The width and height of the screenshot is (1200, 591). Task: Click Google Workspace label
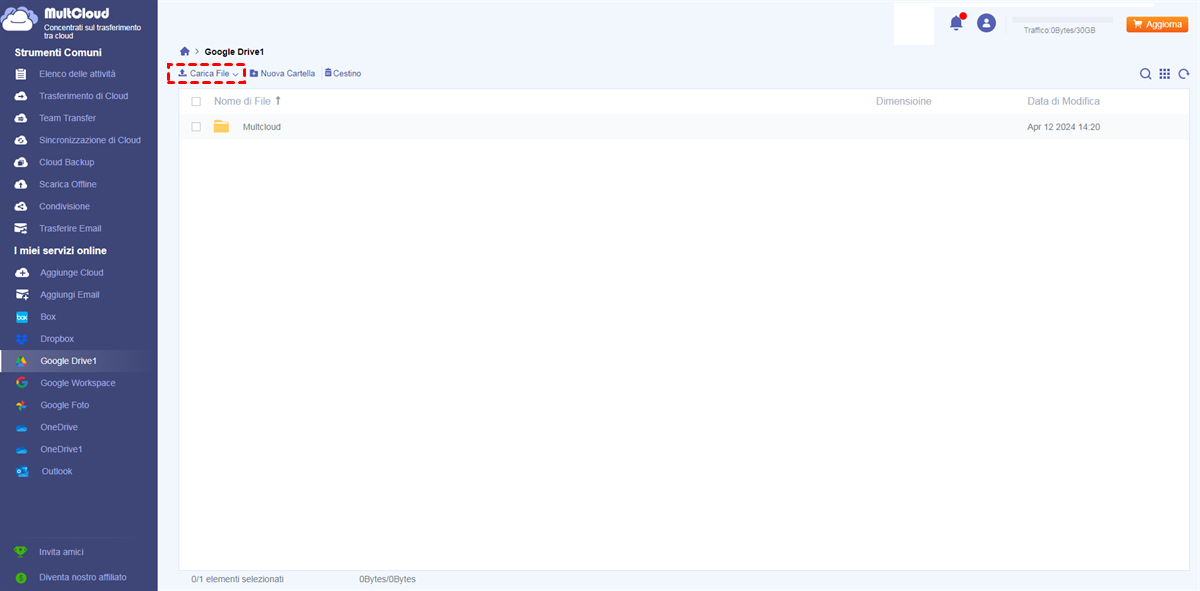78,383
